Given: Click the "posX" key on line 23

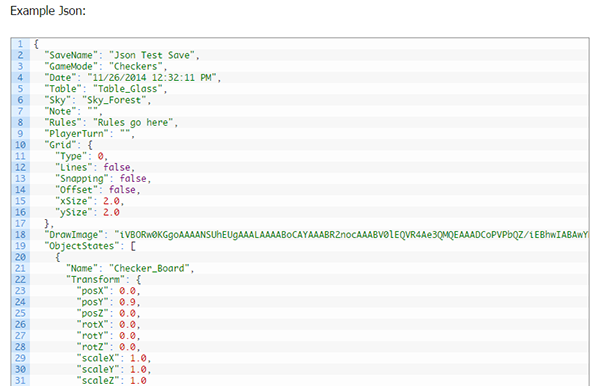Looking at the screenshot, I should [93, 291].
